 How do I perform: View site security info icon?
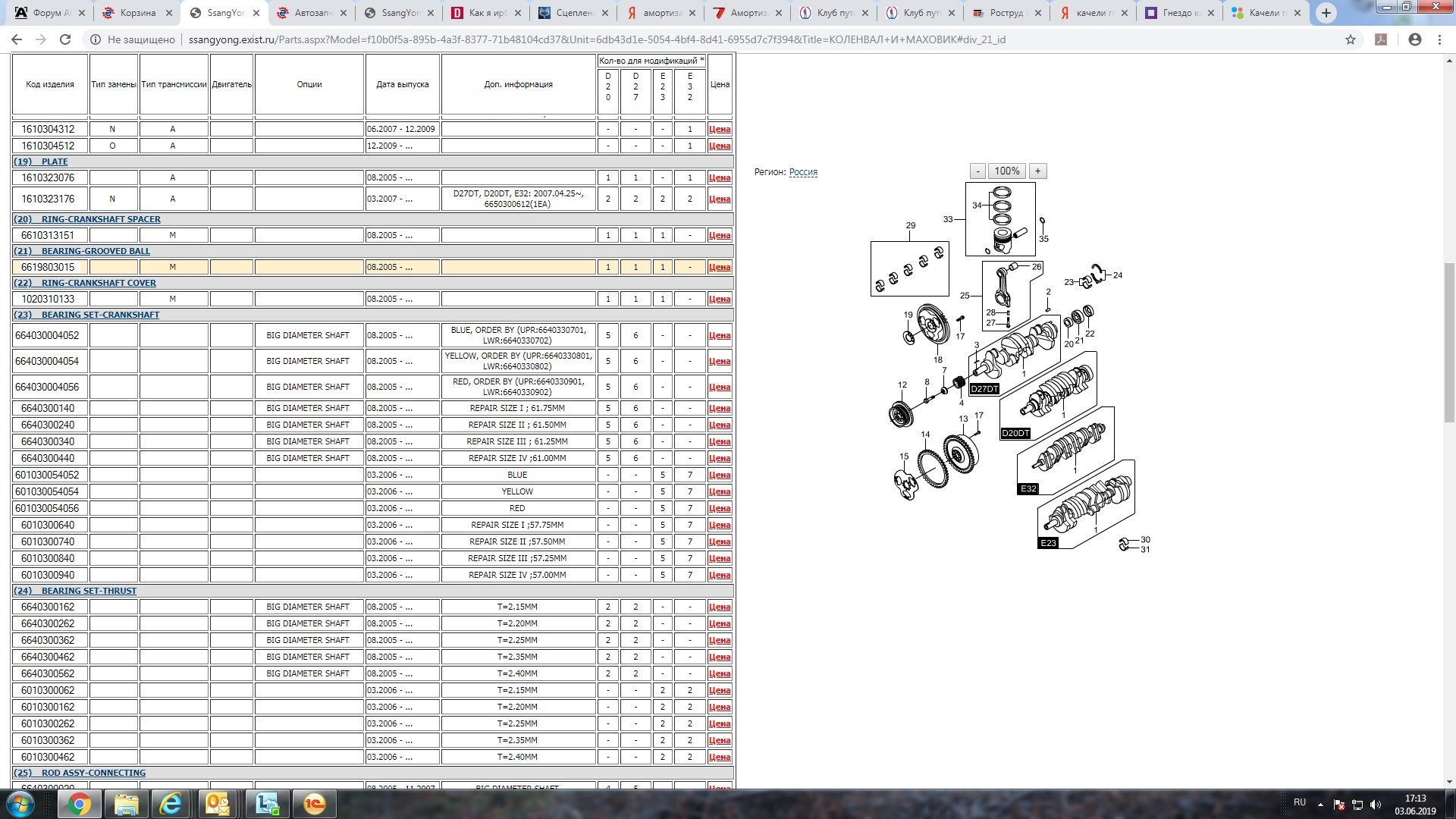(x=96, y=39)
